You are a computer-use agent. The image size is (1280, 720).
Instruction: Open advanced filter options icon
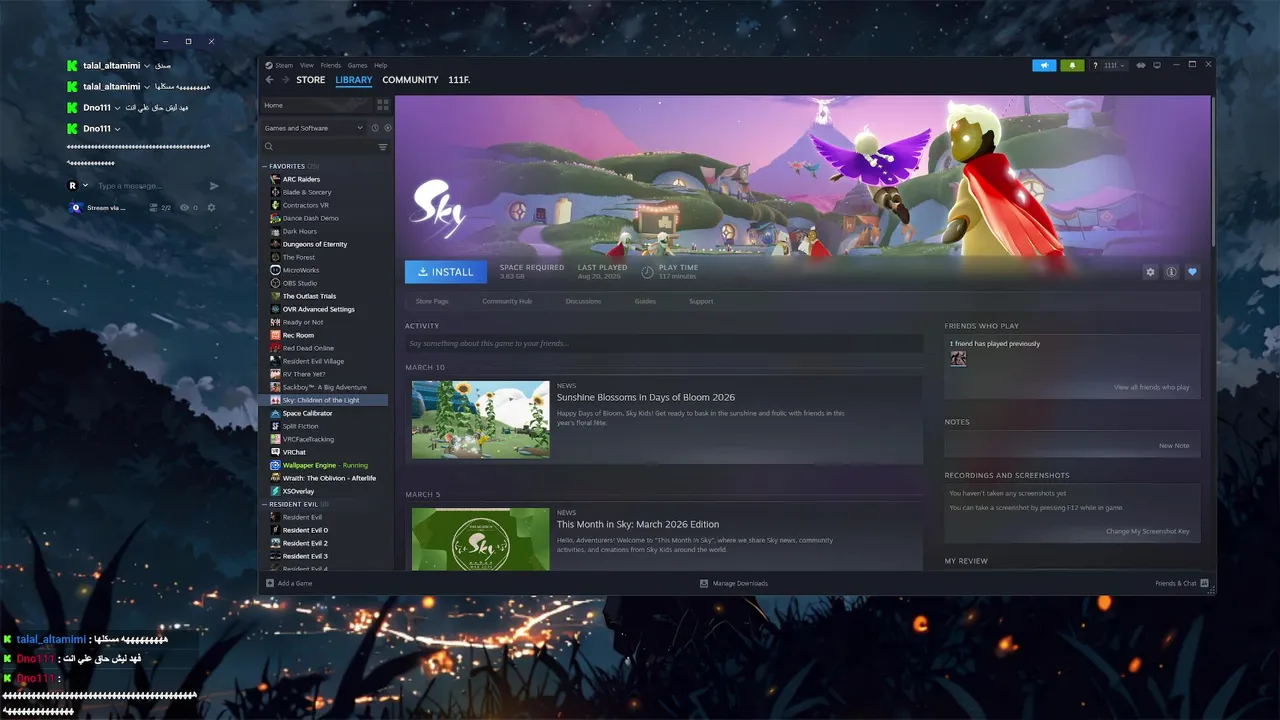[382, 147]
